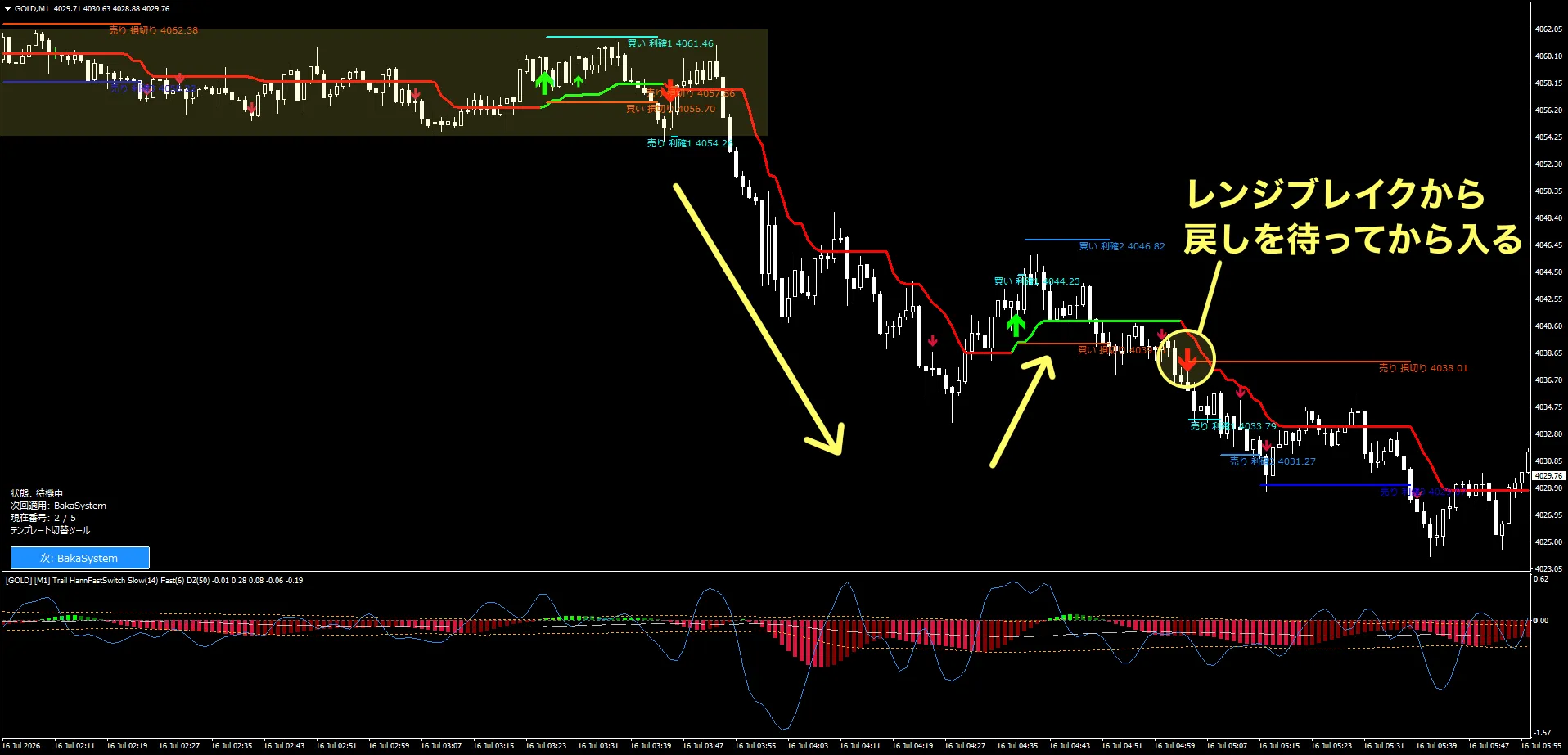Screen dimensions: 1568x755
Task: Click the cyan take-profit line above 買い 利確1 4061.46
Action: 602,37
